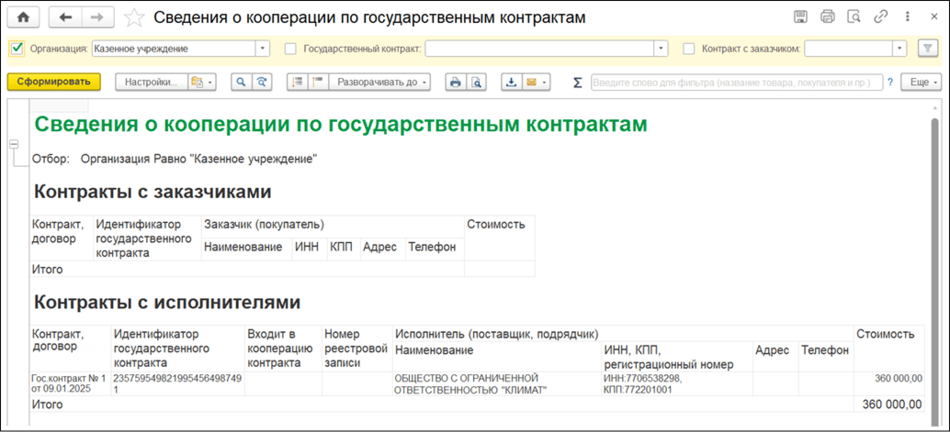Click the sum (sigma) icon
The width and height of the screenshot is (950, 432).
(577, 82)
